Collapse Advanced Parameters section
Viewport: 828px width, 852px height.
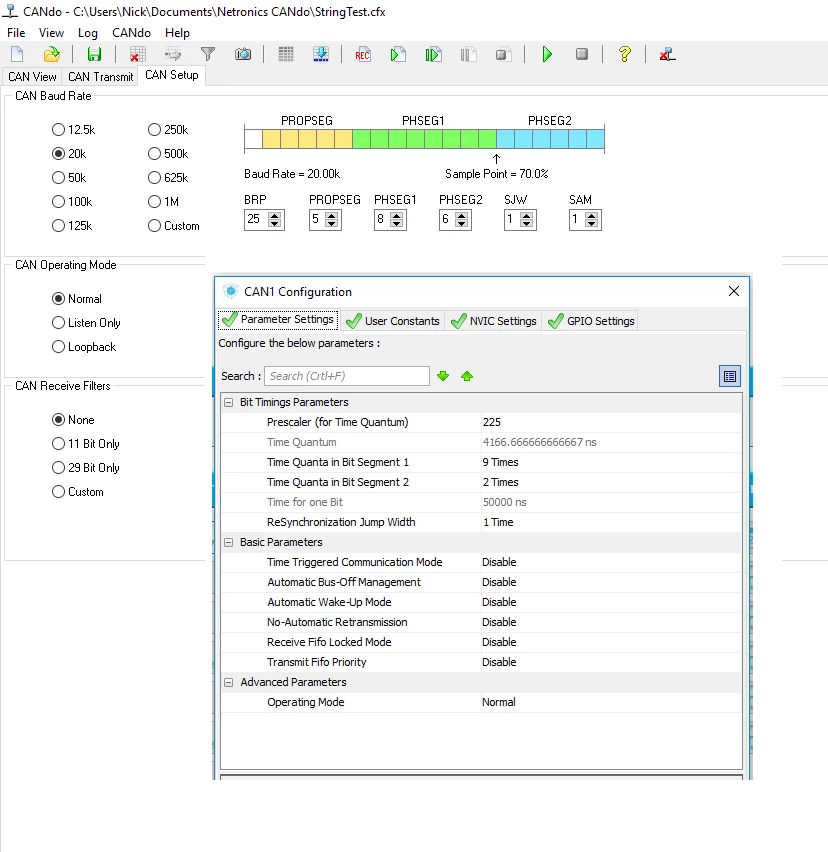229,682
